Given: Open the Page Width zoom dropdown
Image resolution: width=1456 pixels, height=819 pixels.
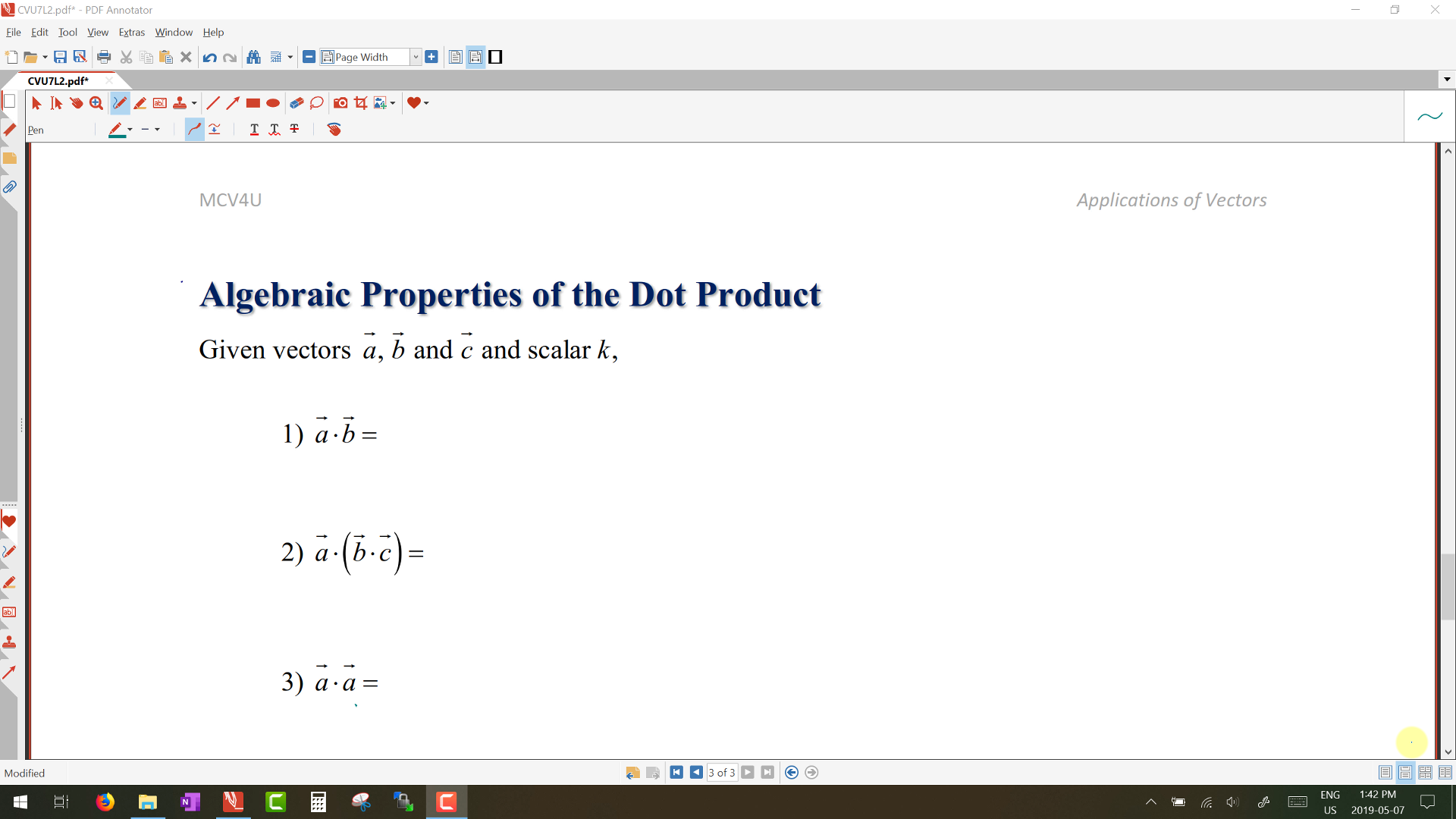Looking at the screenshot, I should [x=416, y=57].
